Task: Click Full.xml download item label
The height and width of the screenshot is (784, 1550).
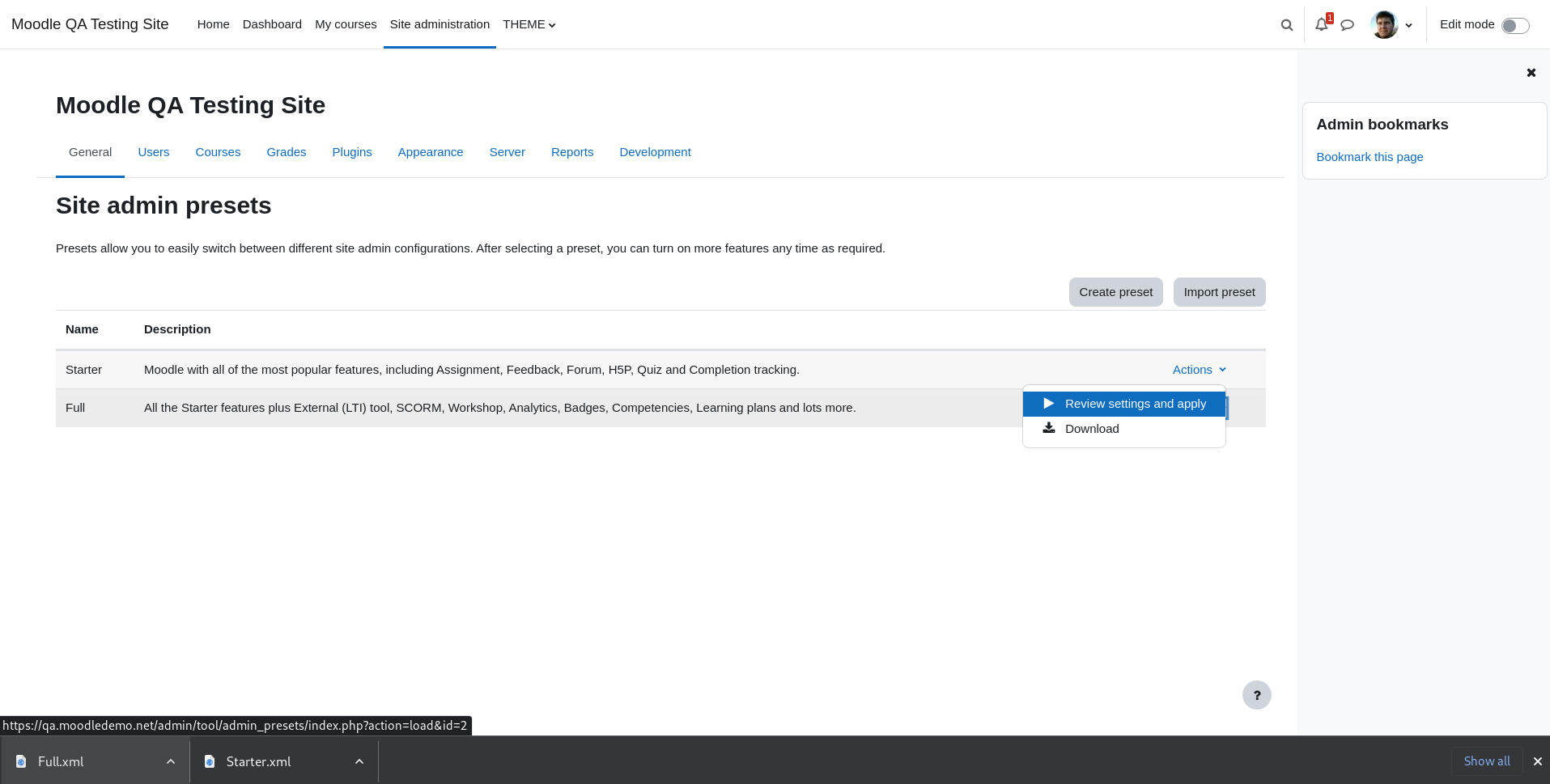Action: 61,761
